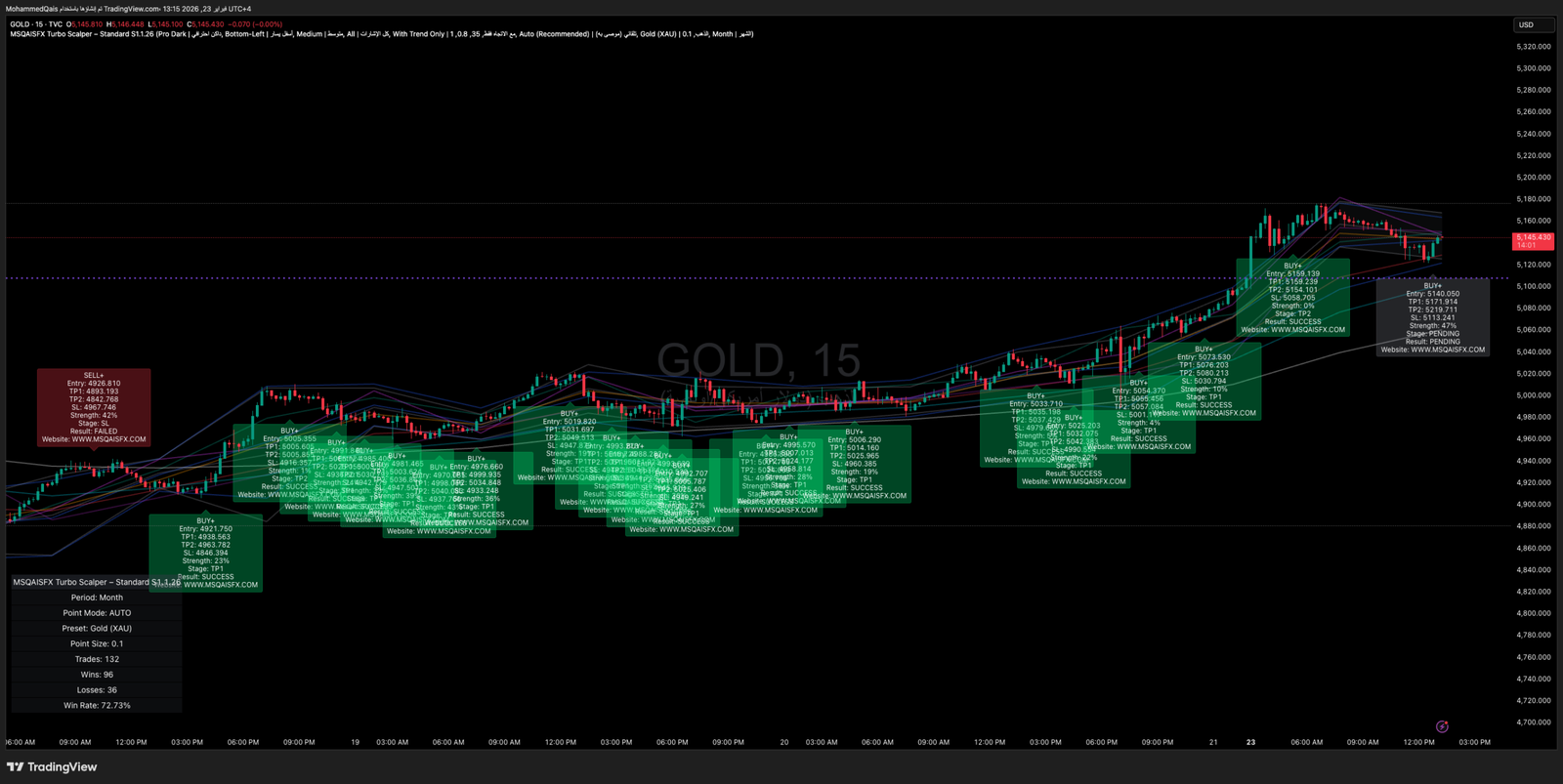The image size is (1563, 784).
Task: Click the 'Point Mode: AUTO' stats row
Action: tap(97, 613)
